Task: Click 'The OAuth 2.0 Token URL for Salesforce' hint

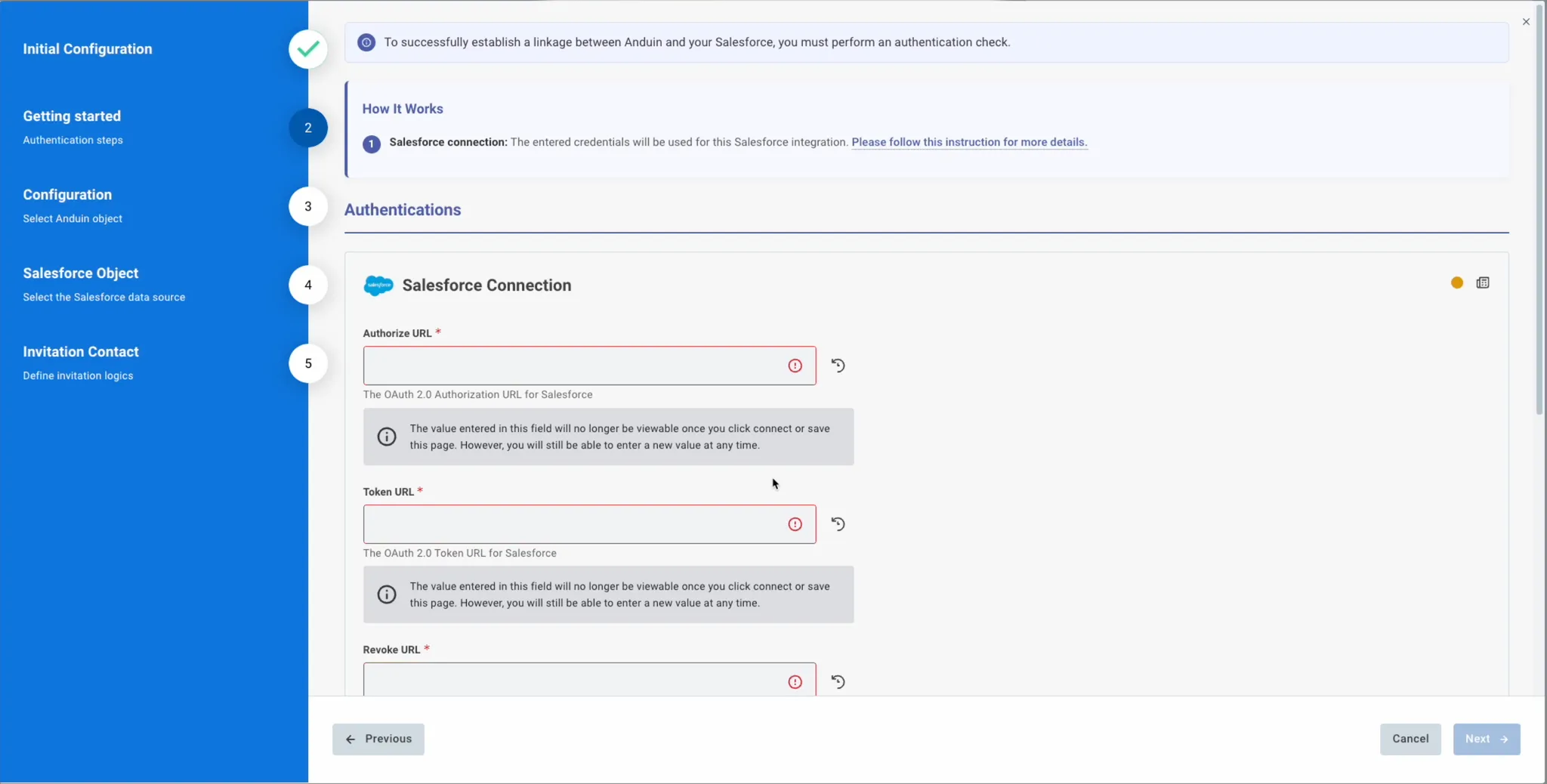Action: (x=459, y=553)
